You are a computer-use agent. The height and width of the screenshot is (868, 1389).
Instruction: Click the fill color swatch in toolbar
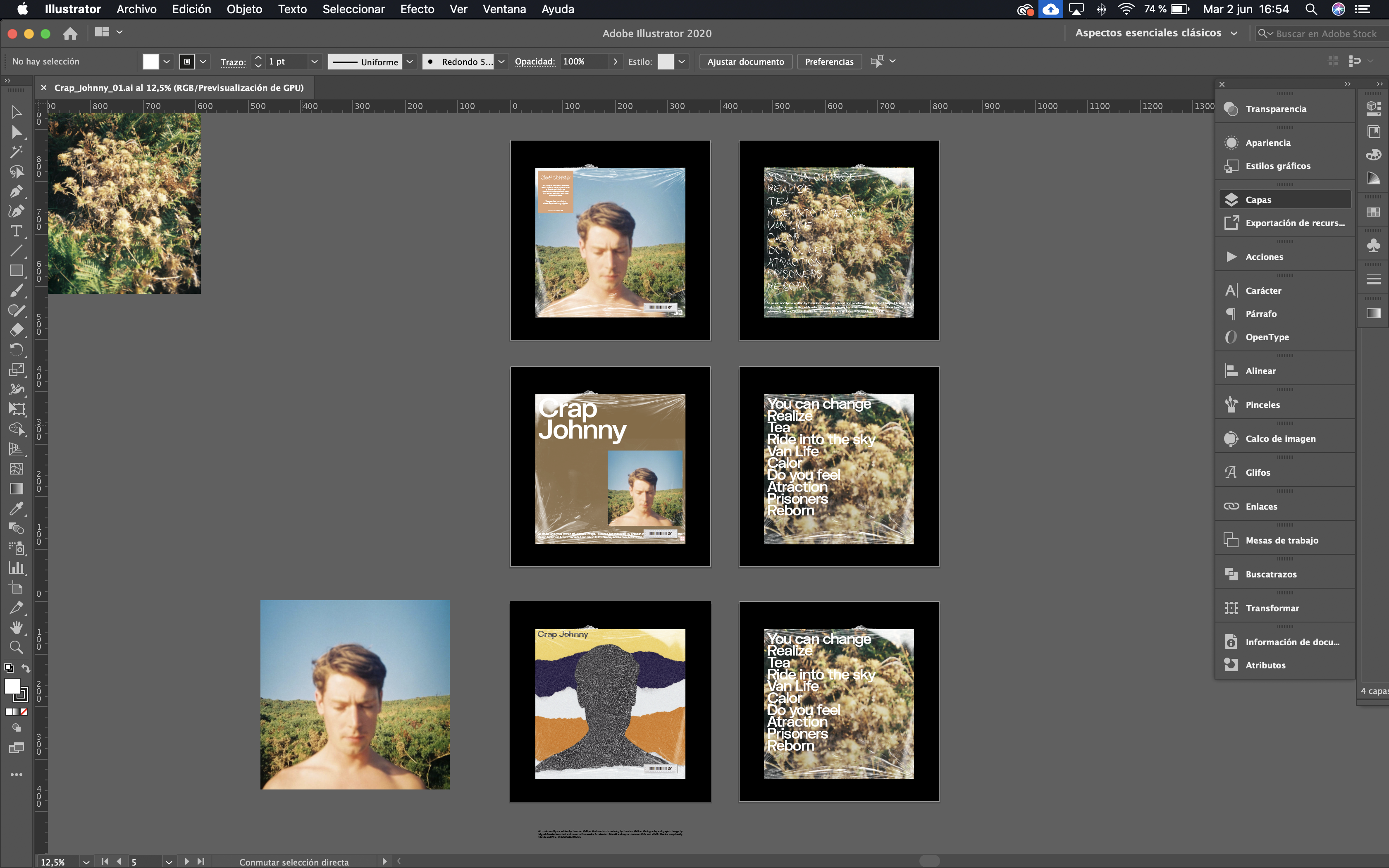pos(12,686)
